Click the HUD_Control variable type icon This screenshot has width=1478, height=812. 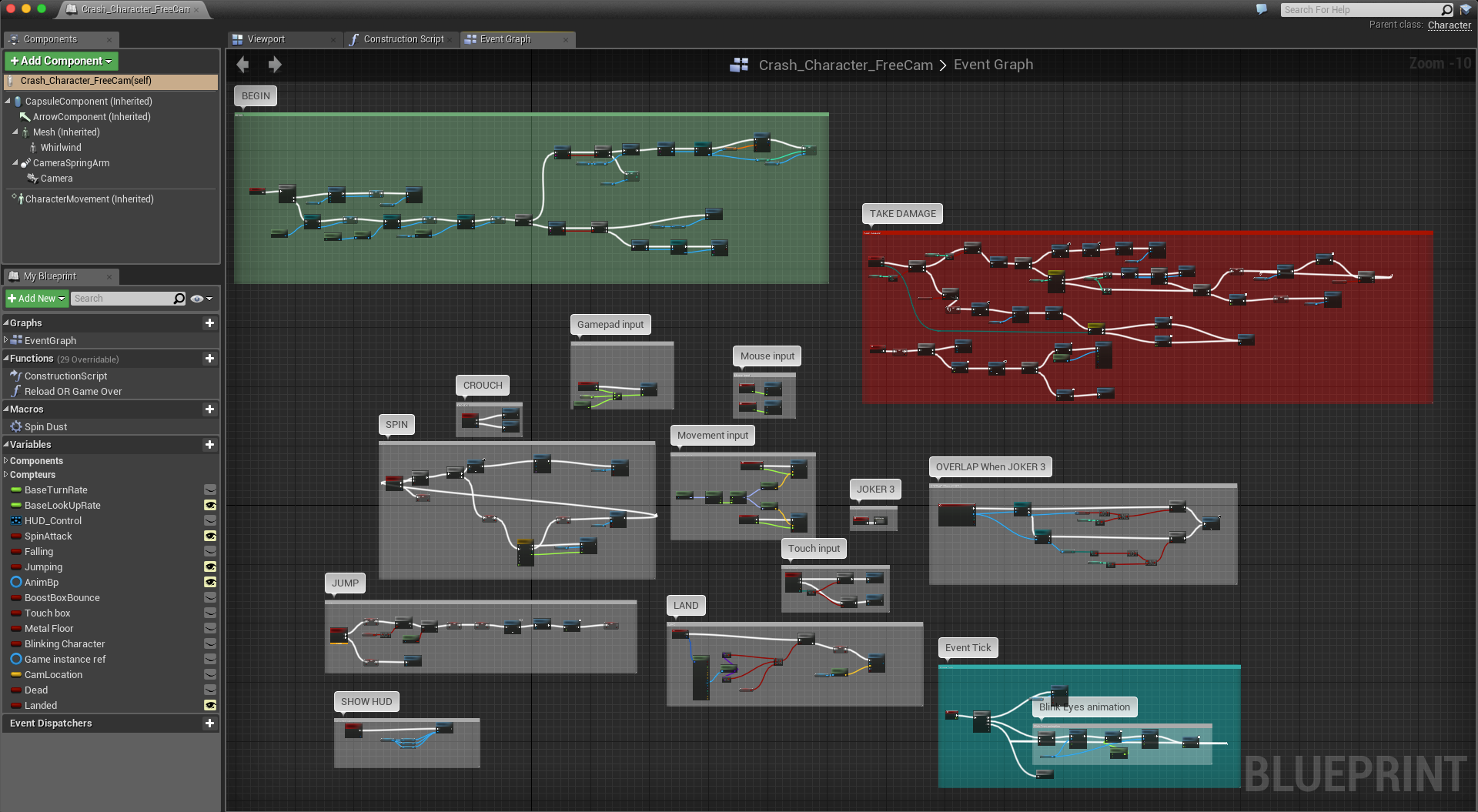16,520
